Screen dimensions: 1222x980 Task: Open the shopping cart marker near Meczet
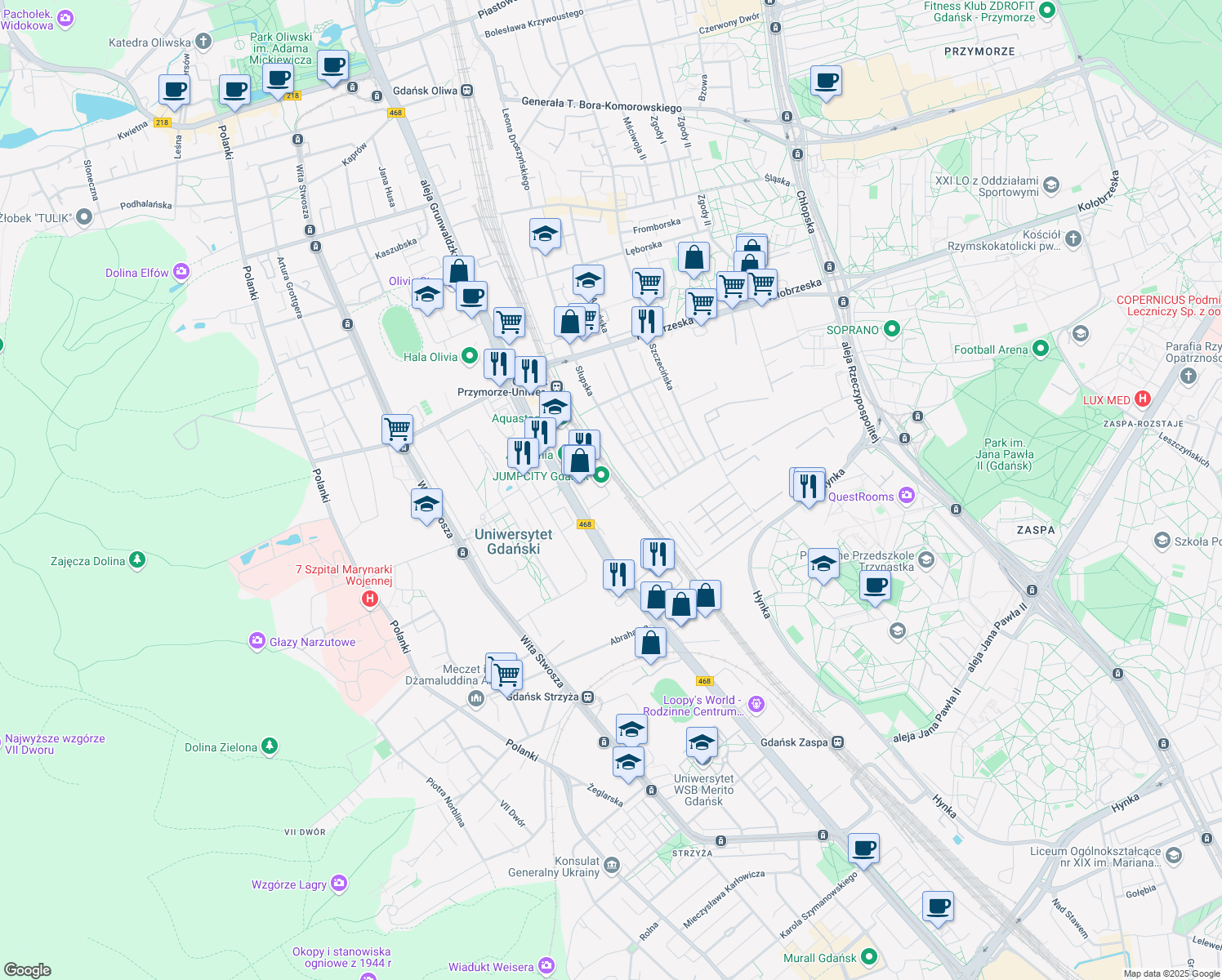506,675
